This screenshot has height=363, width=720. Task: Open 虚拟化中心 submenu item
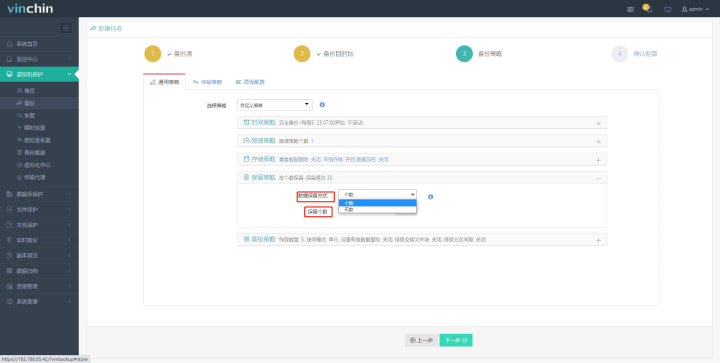(x=37, y=165)
